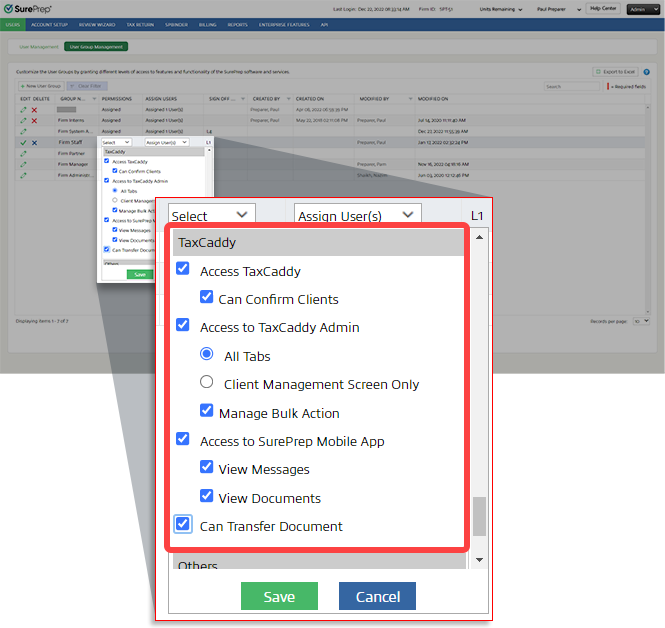Open the enlarged Select permissions dropdown
Image resolution: width=665 pixels, height=628 pixels.
[x=212, y=214]
